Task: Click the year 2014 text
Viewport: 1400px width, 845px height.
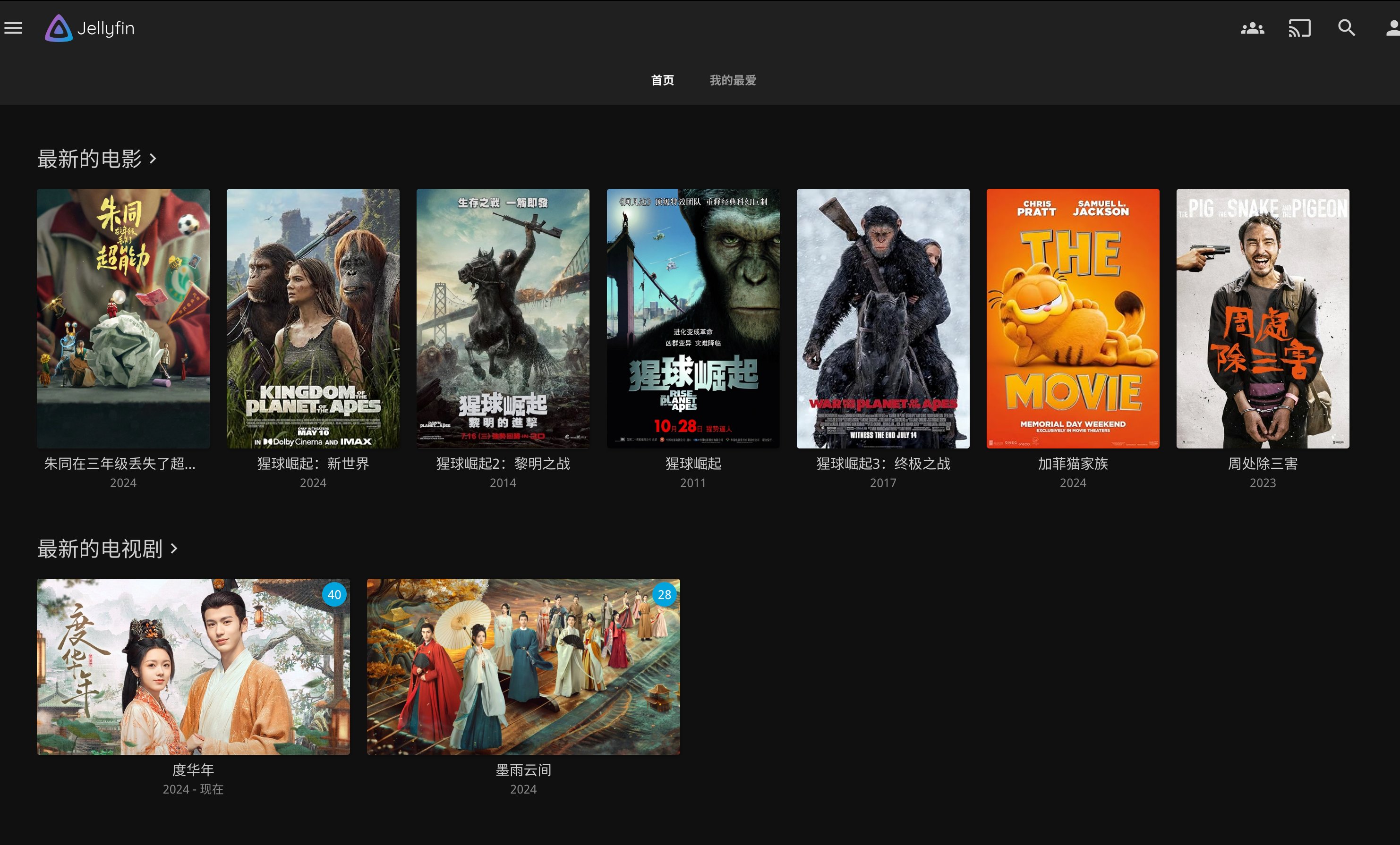Action: pyautogui.click(x=503, y=483)
